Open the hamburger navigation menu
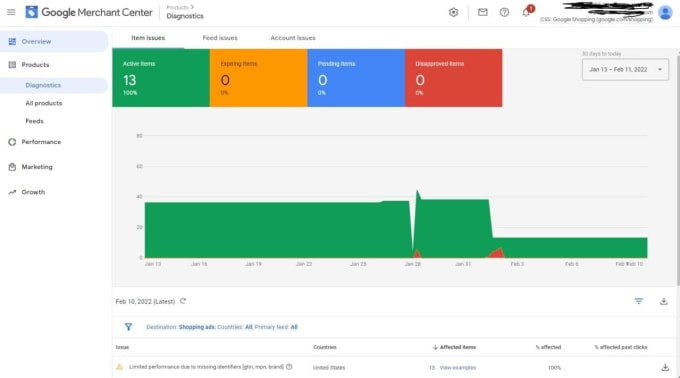The width and height of the screenshot is (680, 378). point(11,12)
